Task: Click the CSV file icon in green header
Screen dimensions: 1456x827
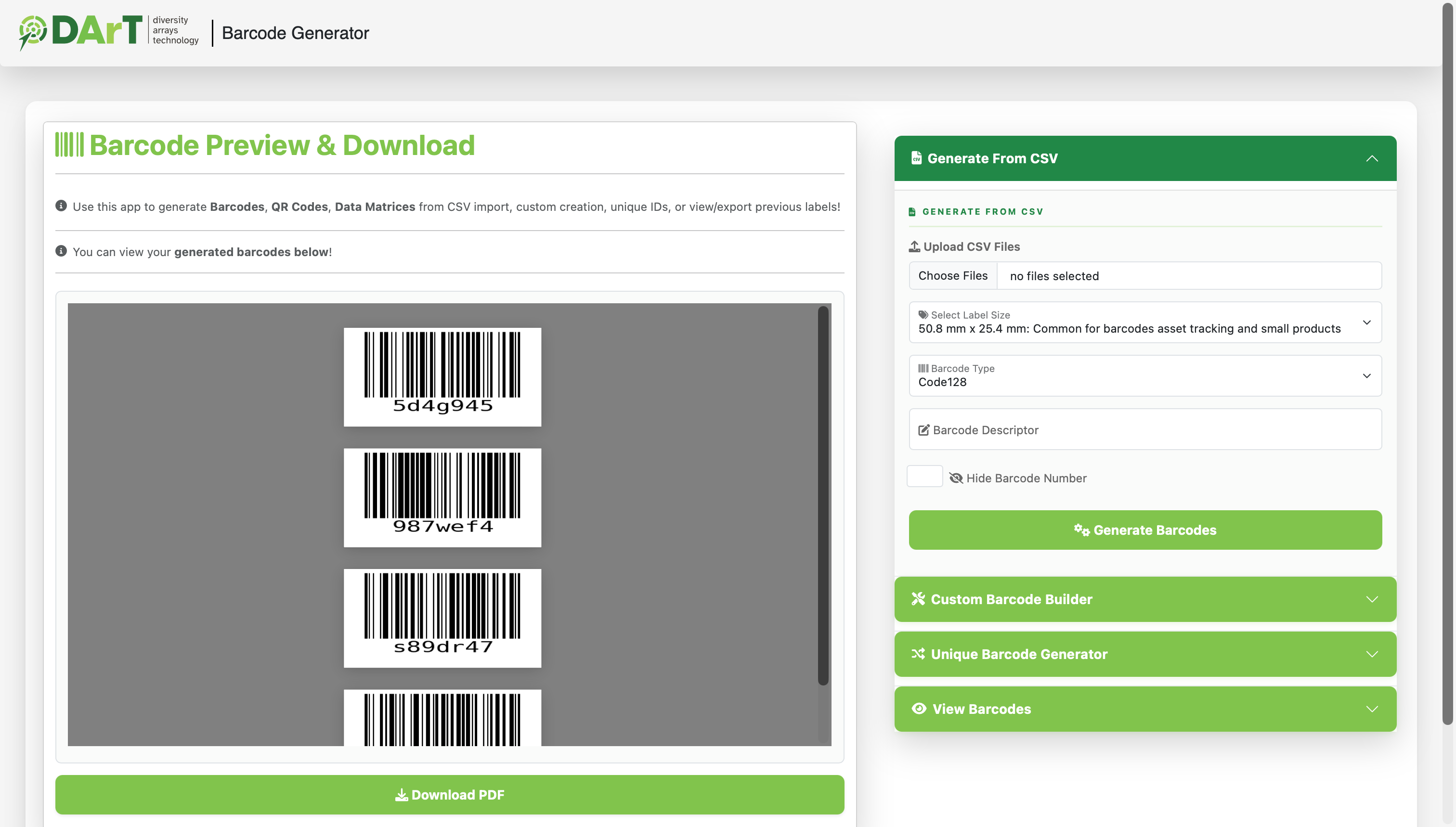Action: 916,158
